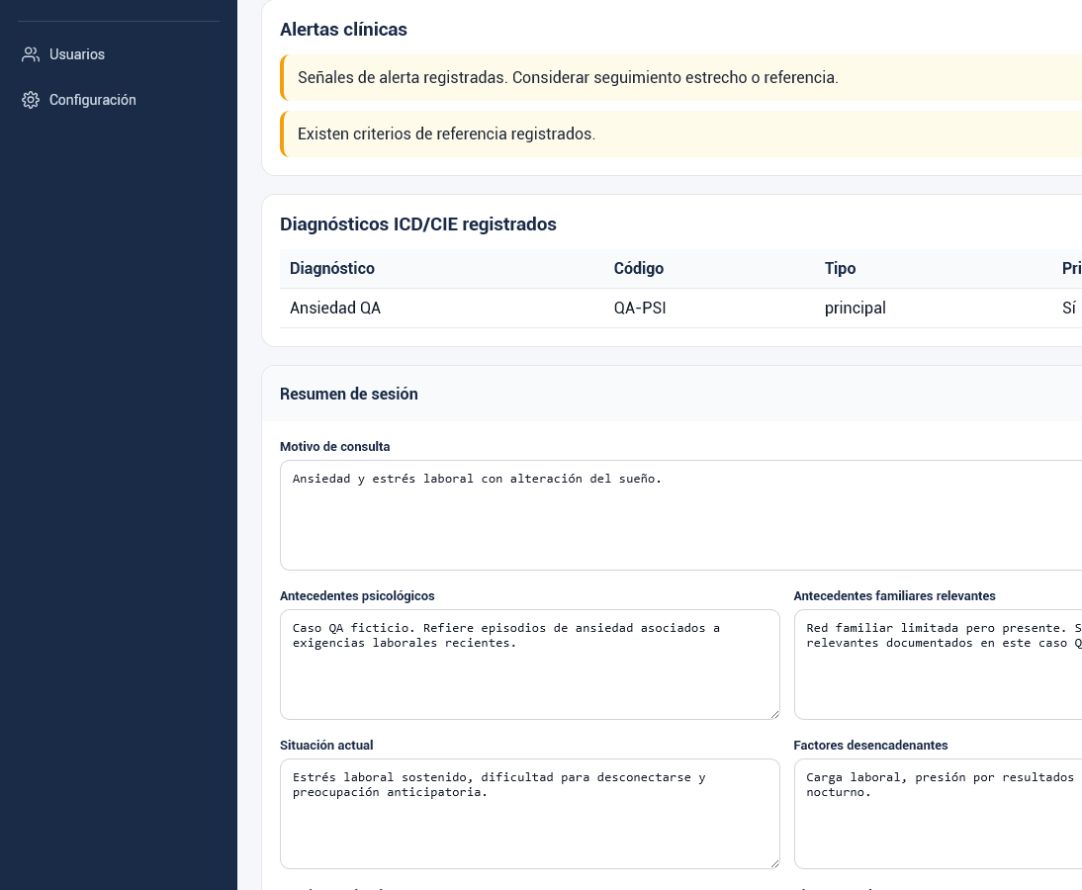Click the 'Señales de alerta registradas' alert
1082x890 pixels.
(x=681, y=77)
